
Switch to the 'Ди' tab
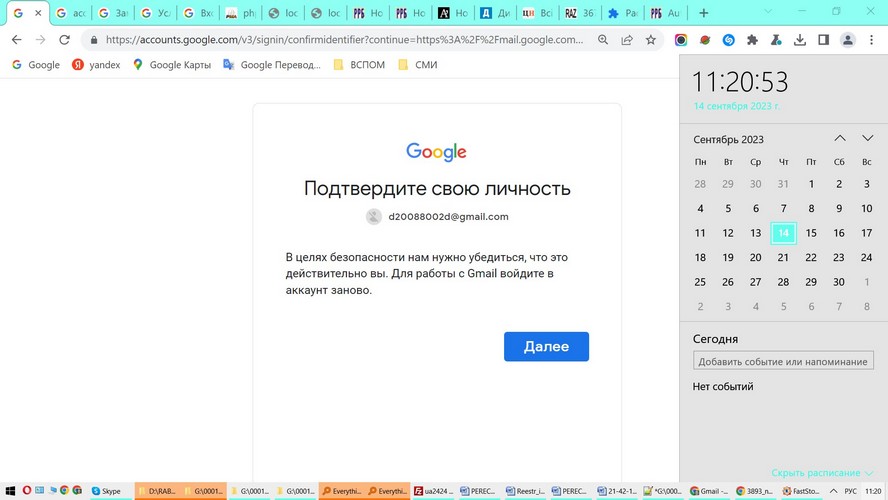(x=495, y=13)
